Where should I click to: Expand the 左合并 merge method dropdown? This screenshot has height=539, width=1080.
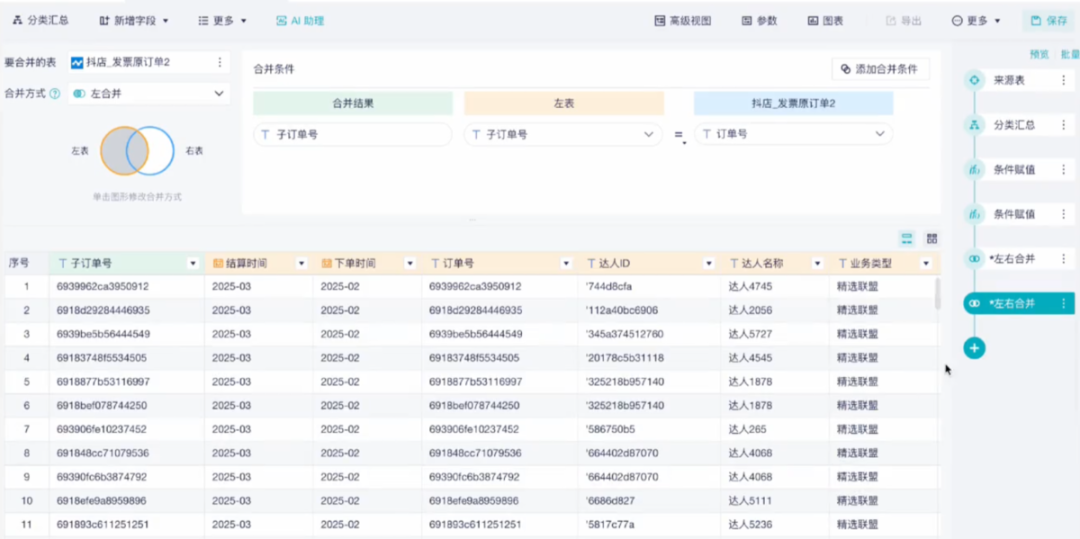(149, 94)
